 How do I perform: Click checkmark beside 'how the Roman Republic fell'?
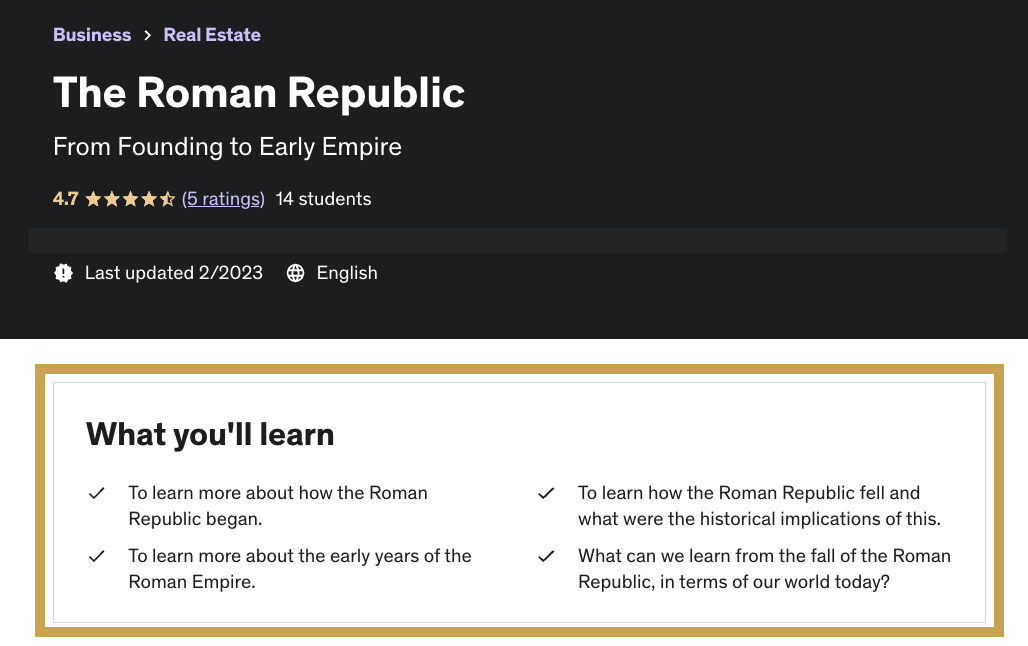coord(546,493)
